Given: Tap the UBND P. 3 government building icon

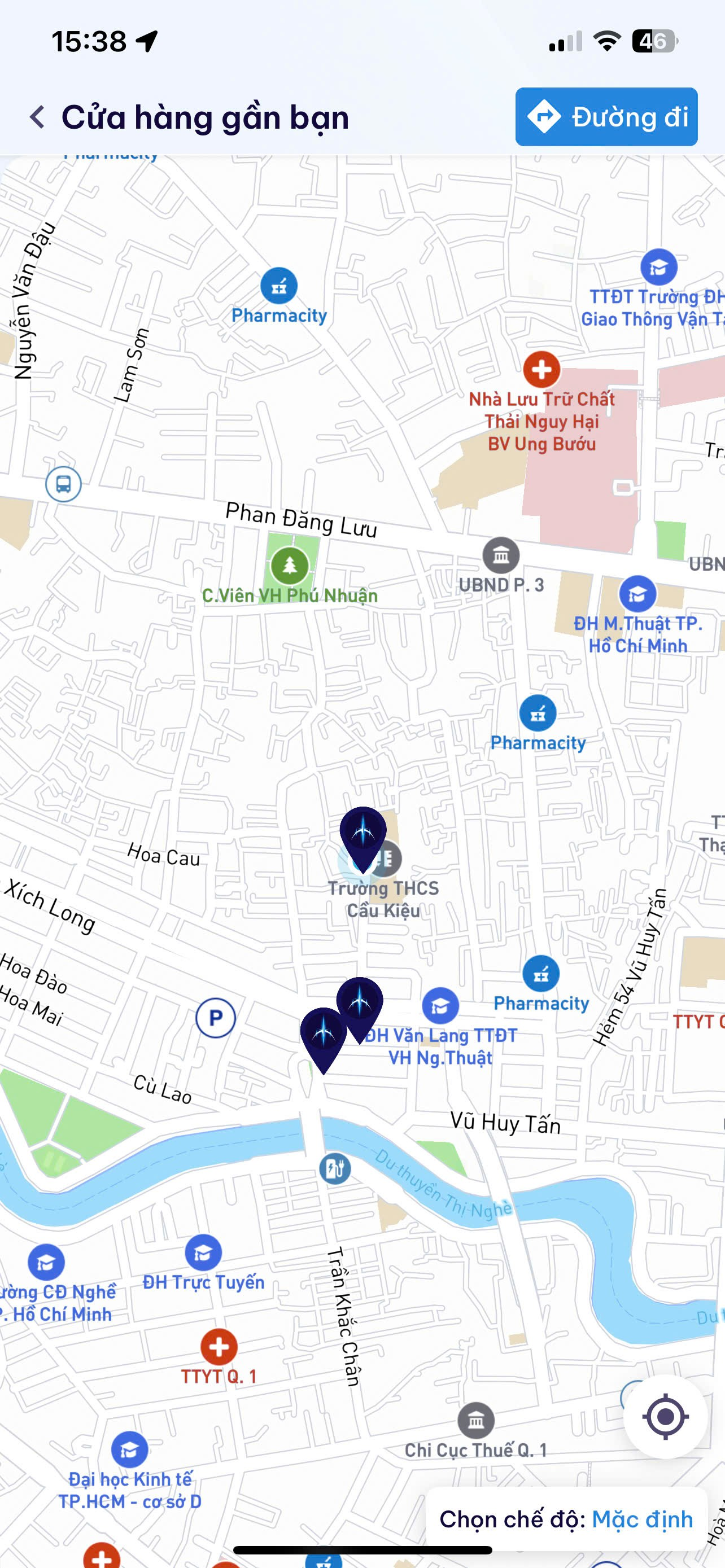Looking at the screenshot, I should (x=501, y=555).
